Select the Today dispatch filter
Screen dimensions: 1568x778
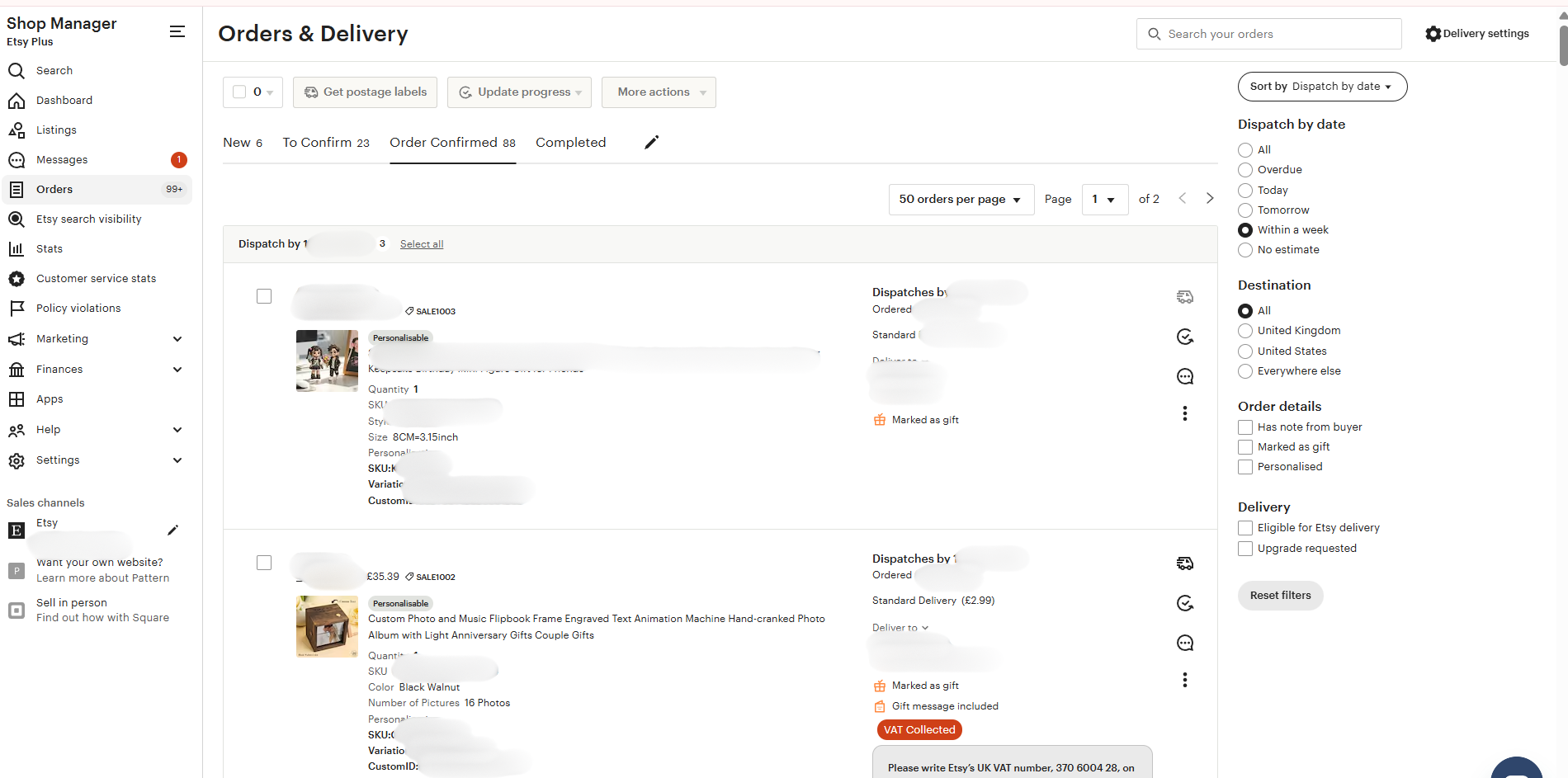click(x=1245, y=191)
